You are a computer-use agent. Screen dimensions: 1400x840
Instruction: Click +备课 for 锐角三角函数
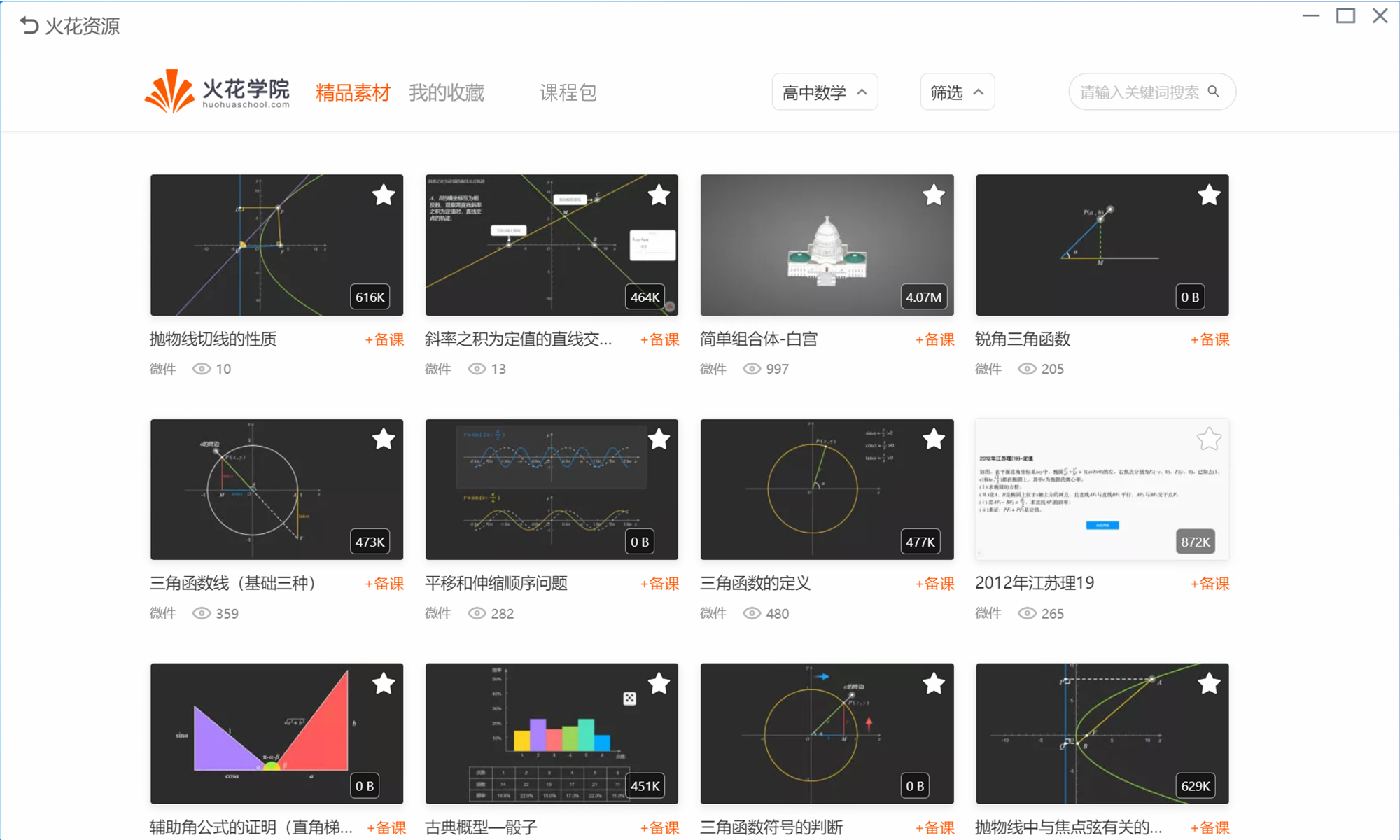[x=1210, y=339]
